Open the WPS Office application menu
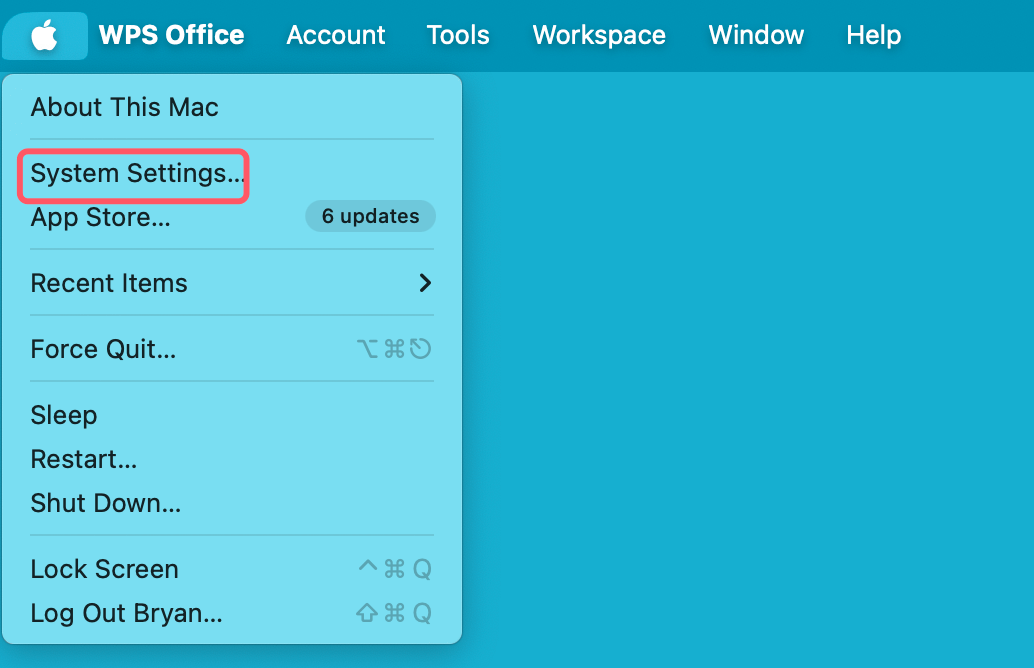The image size is (1034, 668). (171, 35)
